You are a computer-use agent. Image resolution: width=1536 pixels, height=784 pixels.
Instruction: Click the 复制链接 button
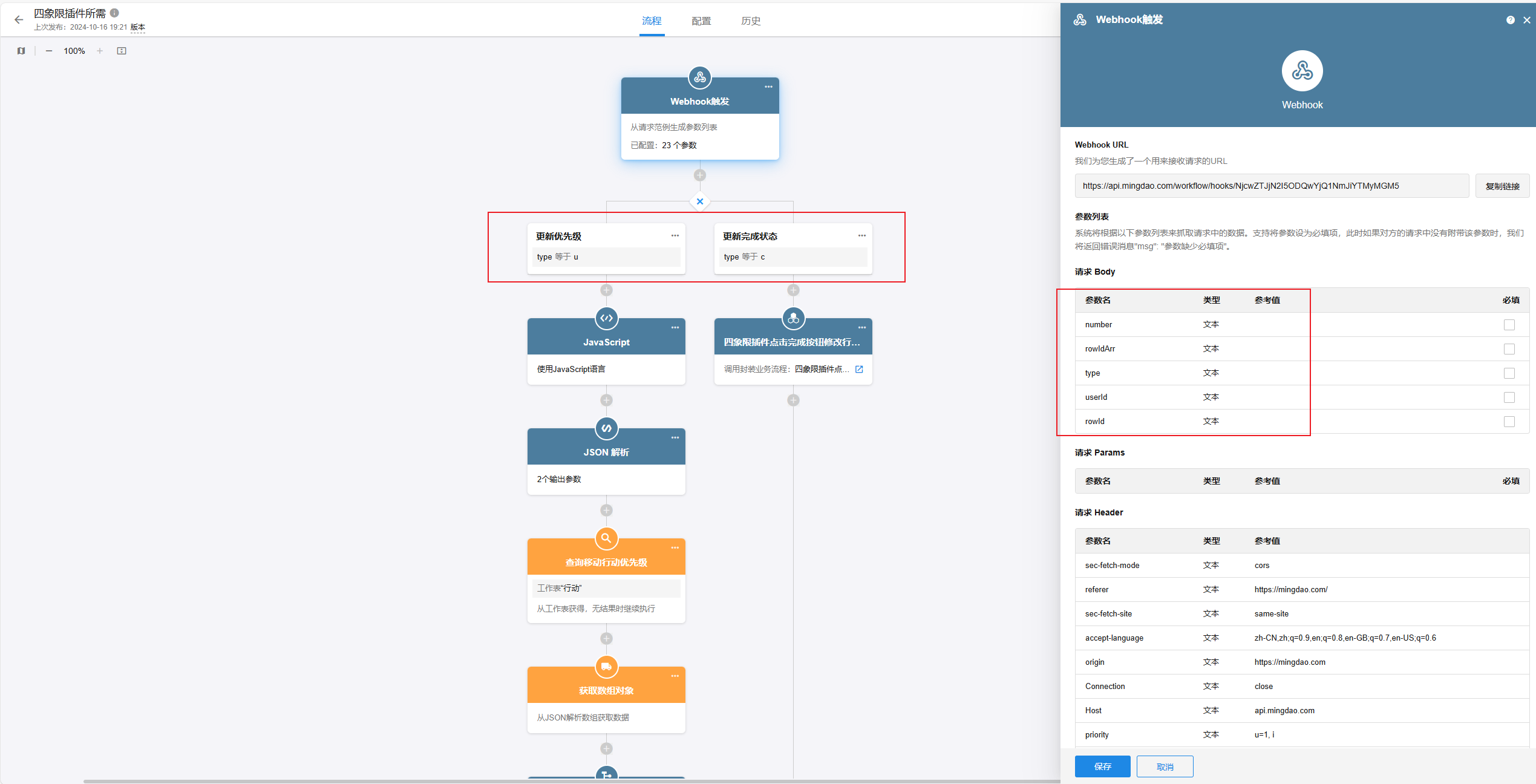[x=1502, y=186]
